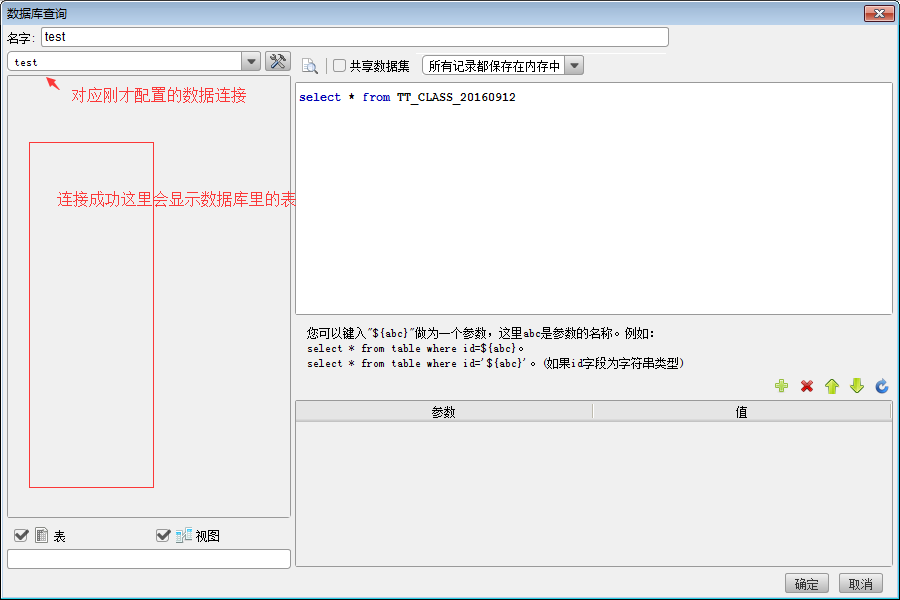Image resolution: width=900 pixels, height=600 pixels.
Task: Open the test data connection dropdown
Action: 250,62
